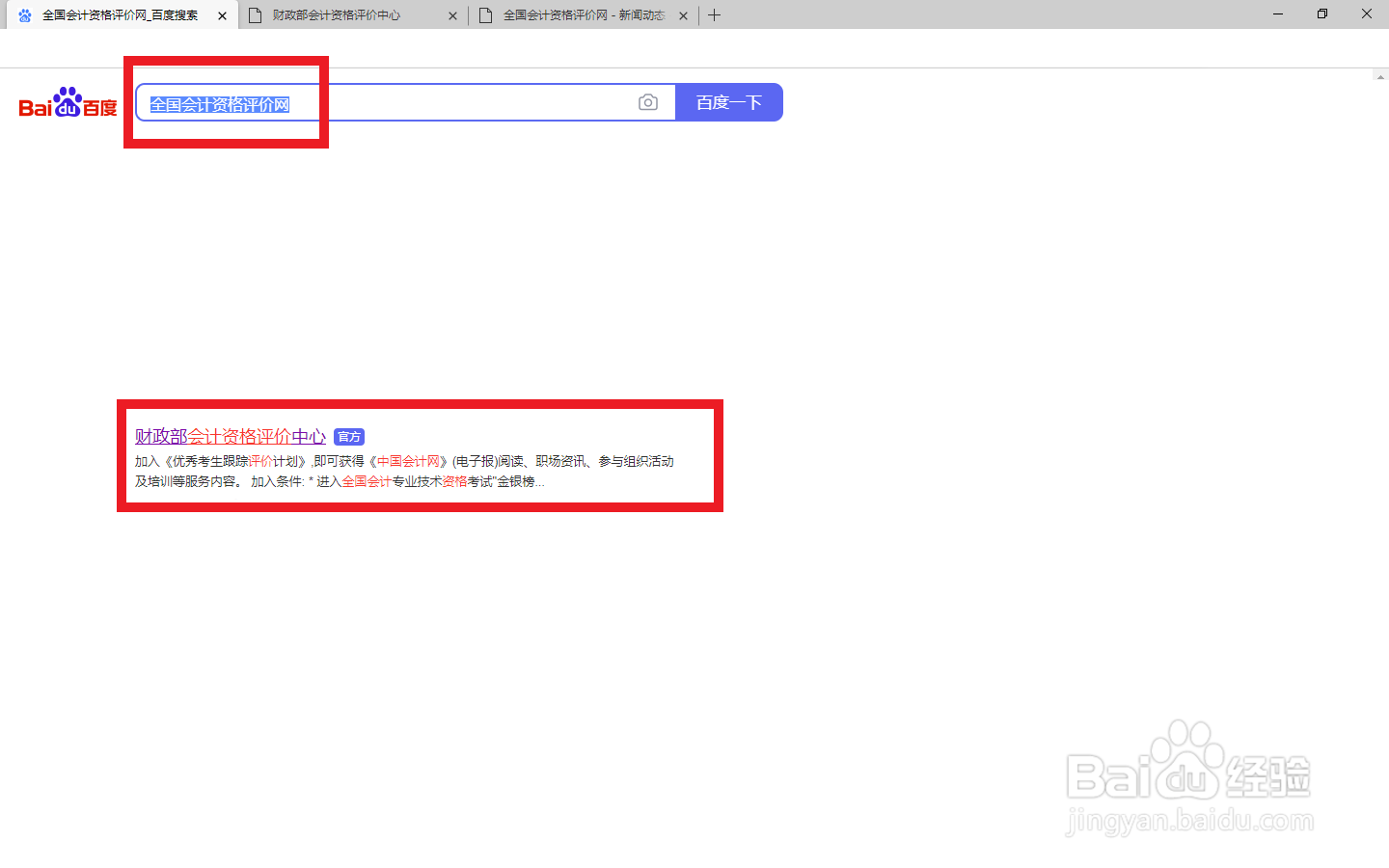Close the 财政部会计资格评价中心 tab
The height and width of the screenshot is (868, 1389).
click(453, 15)
